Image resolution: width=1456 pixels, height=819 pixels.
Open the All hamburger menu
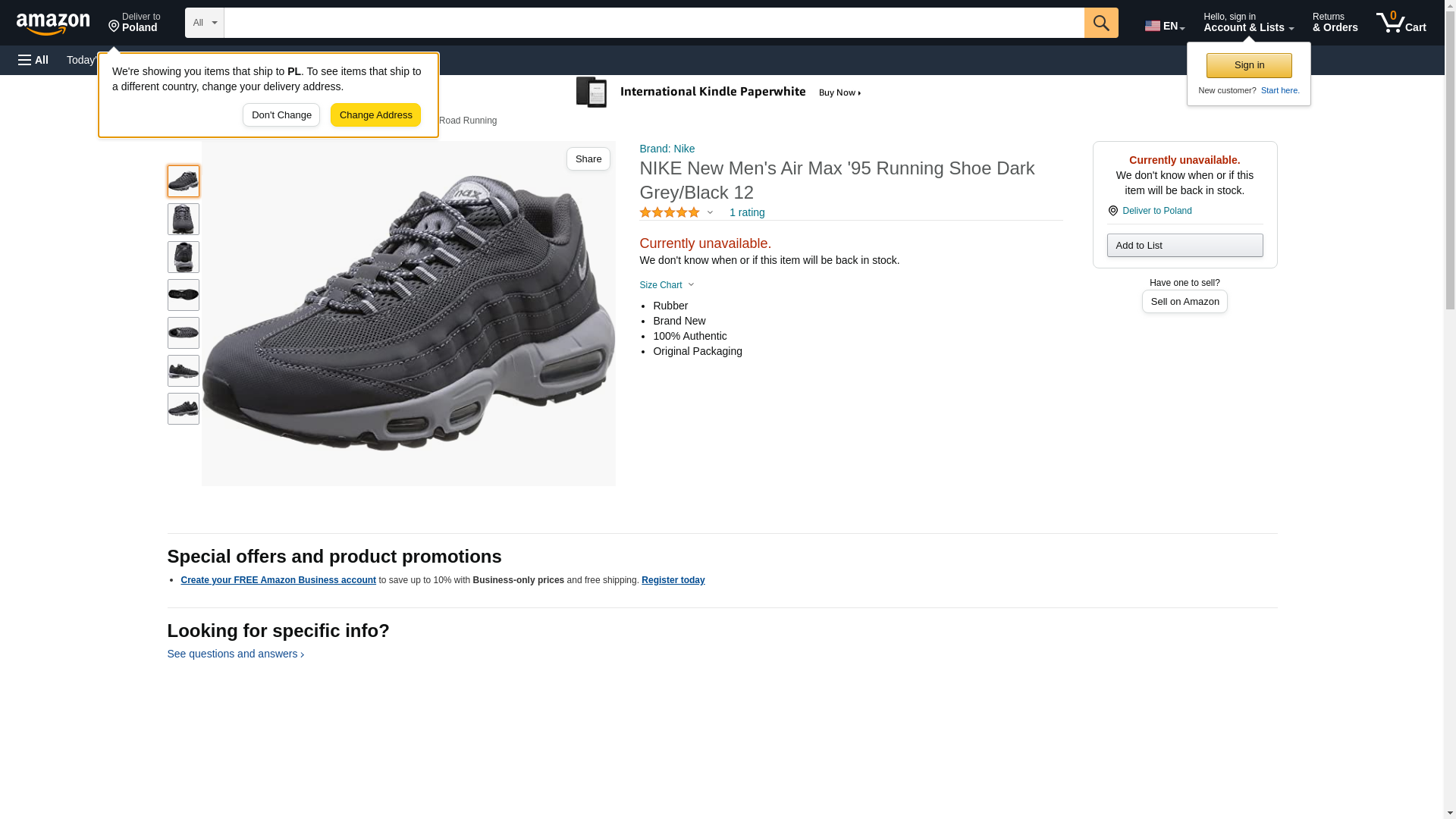coord(33,60)
